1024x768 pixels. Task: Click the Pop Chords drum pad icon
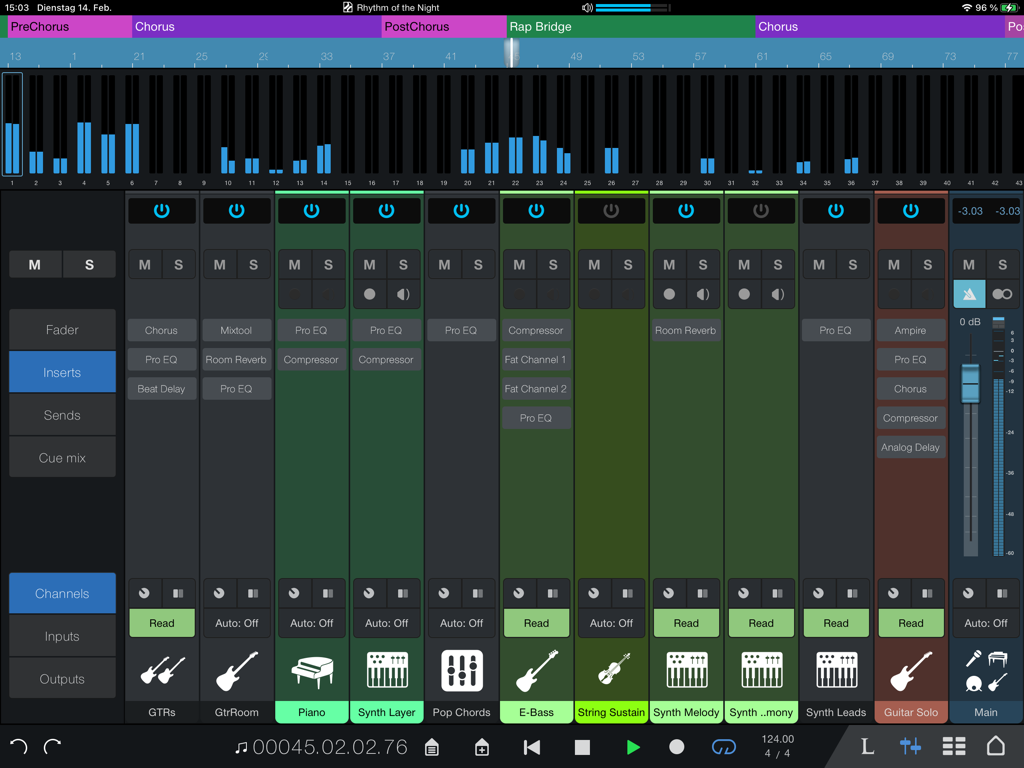pyautogui.click(x=461, y=670)
